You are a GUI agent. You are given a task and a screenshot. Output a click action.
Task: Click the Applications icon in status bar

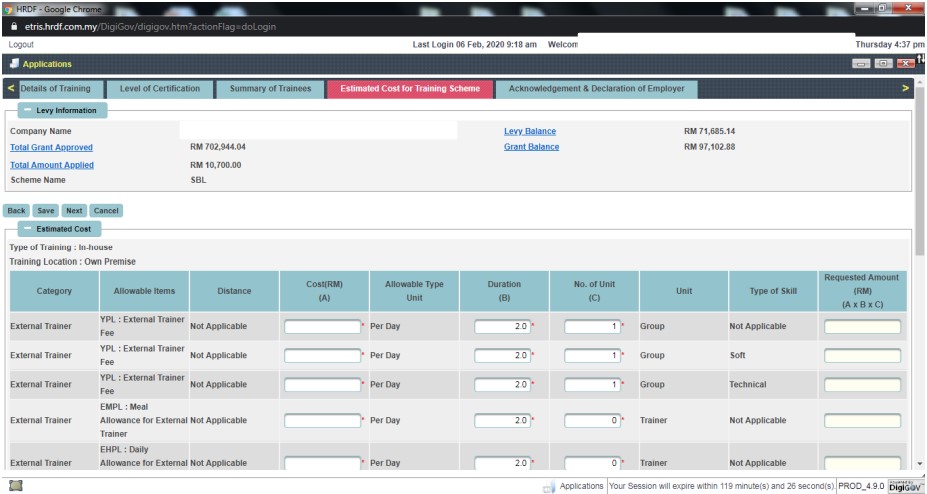[548, 487]
